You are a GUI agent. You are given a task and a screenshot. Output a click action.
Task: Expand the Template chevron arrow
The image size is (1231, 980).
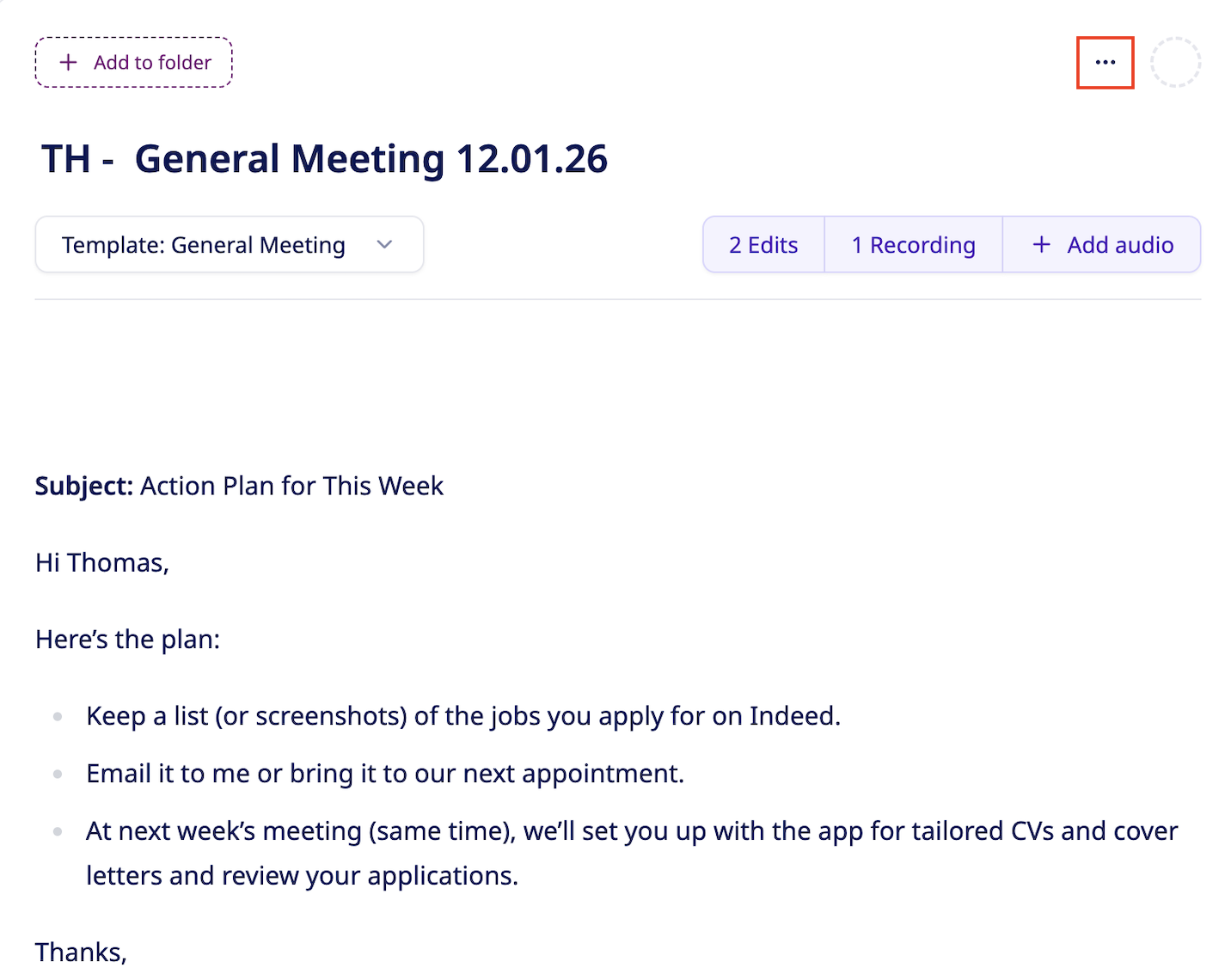pos(384,245)
